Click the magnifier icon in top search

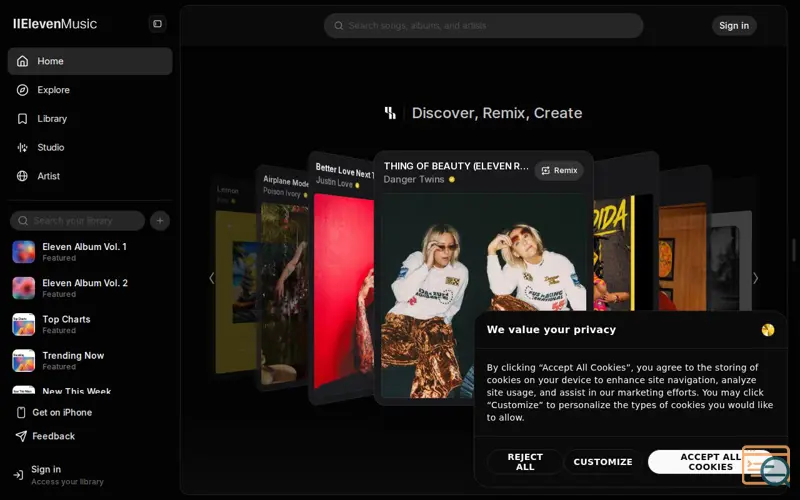point(338,26)
